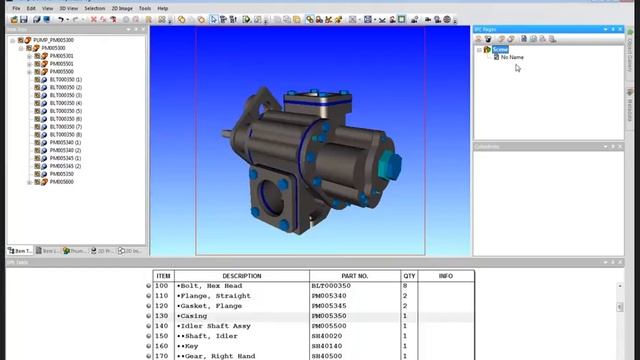Open the Object Gallery side tab
Screen dimensions: 640x360
click(630, 51)
